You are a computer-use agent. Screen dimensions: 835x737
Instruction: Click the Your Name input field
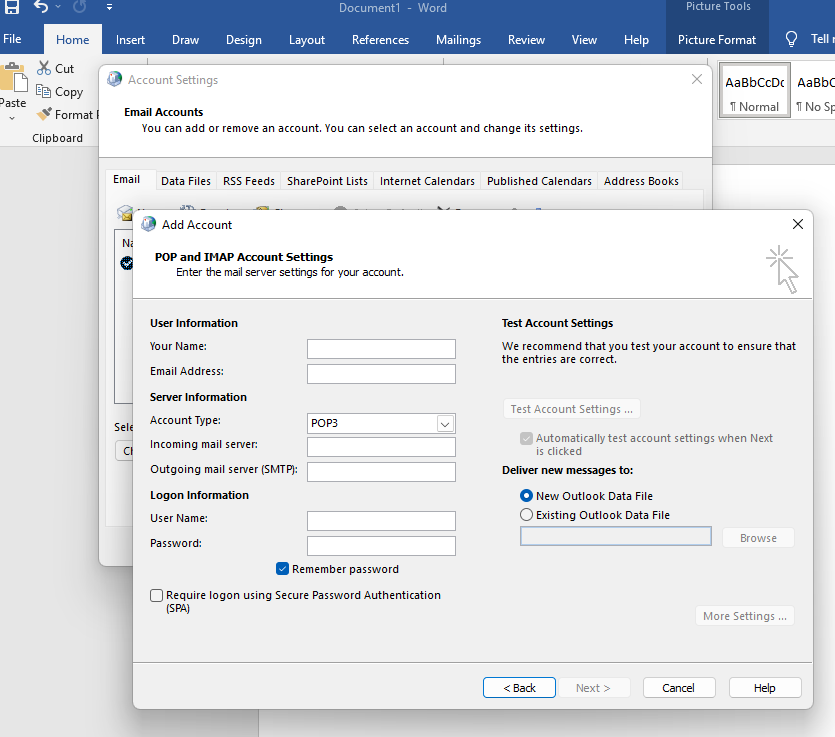(x=381, y=349)
